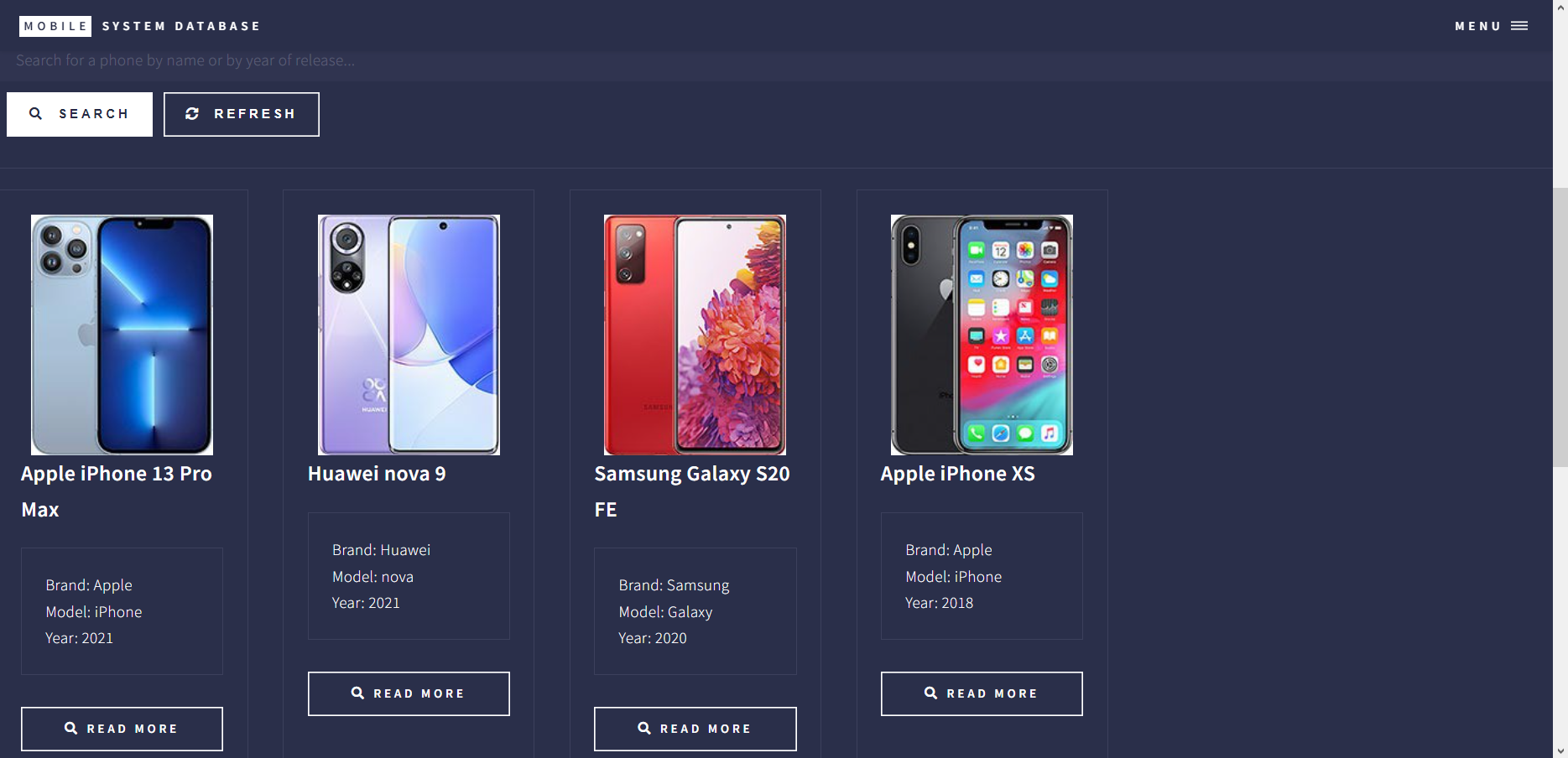Focus the phone search input field

pos(776,60)
